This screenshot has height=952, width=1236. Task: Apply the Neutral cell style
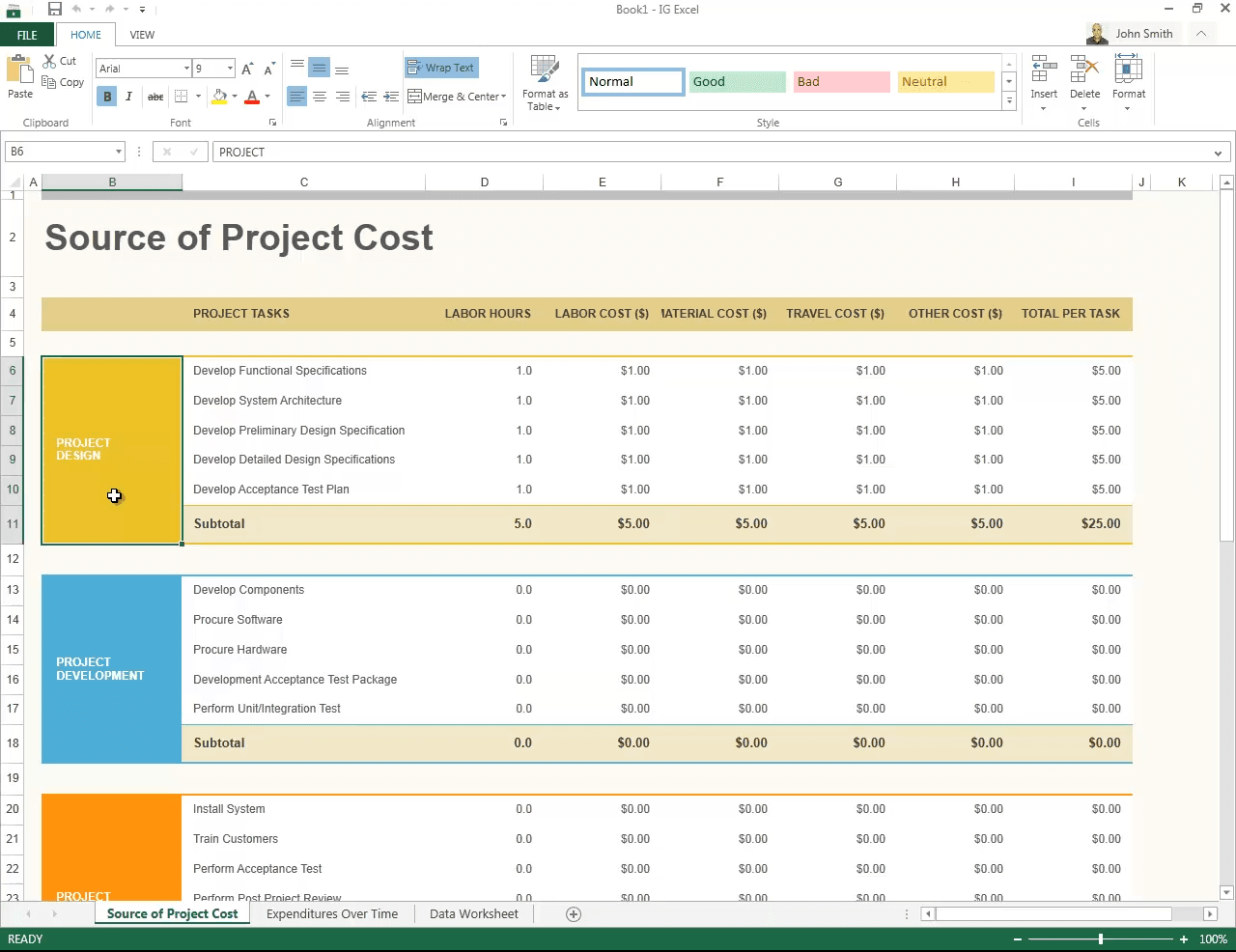coord(945,82)
